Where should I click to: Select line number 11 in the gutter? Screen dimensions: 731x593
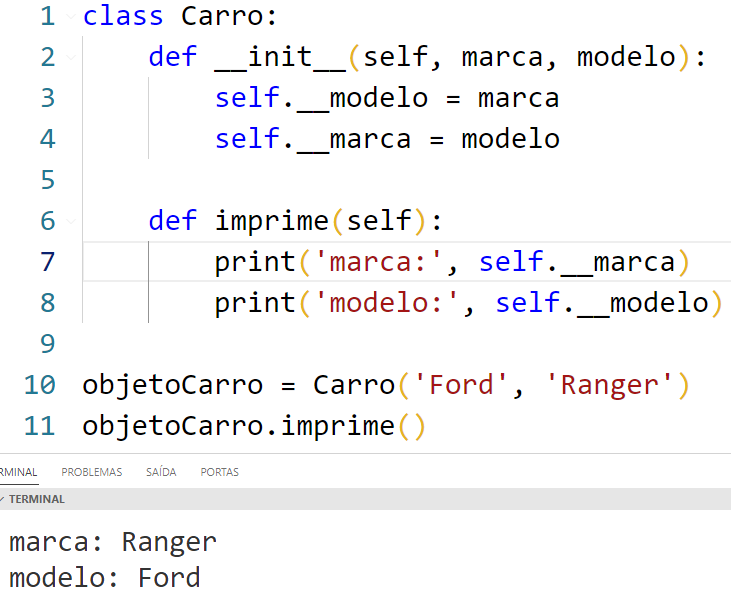coord(39,426)
